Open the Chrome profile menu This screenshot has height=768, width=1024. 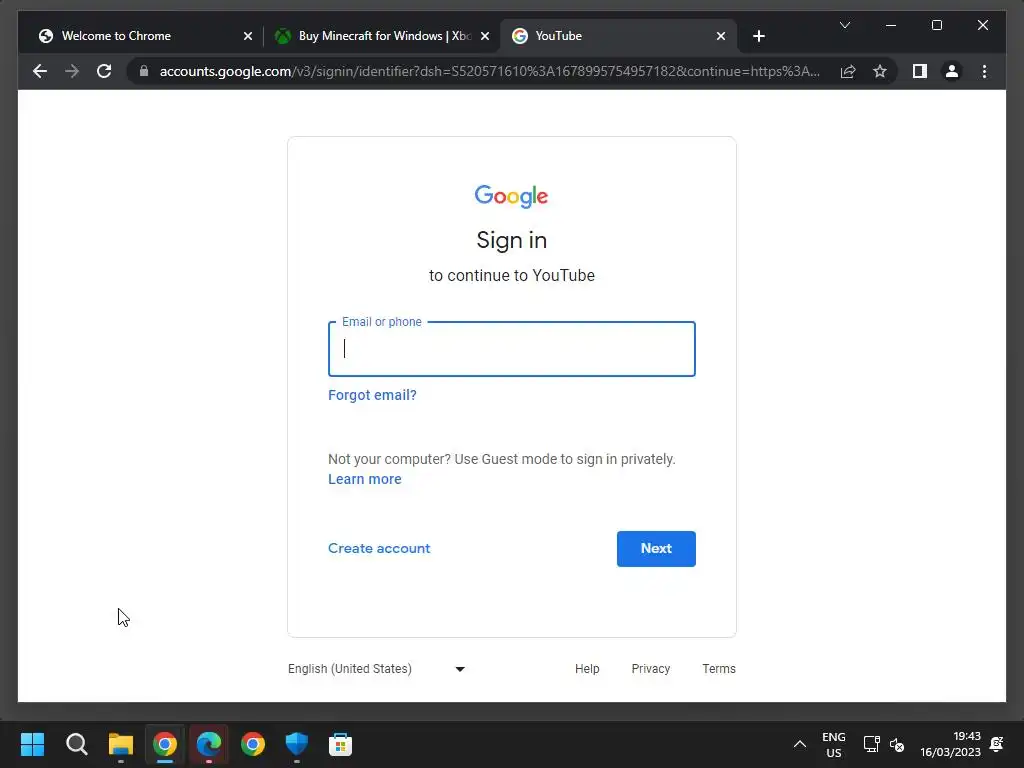[952, 71]
